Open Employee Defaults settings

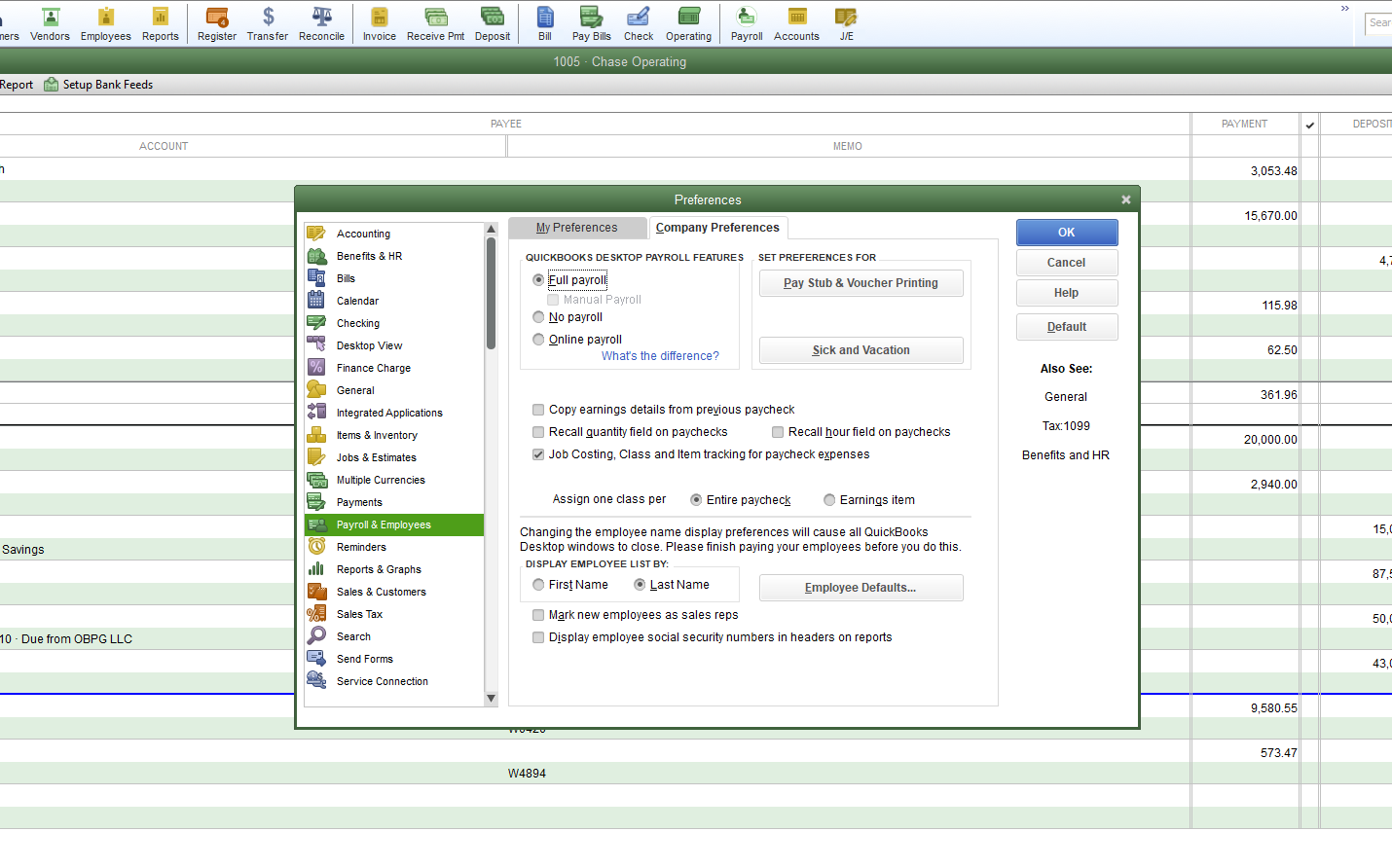pos(861,588)
